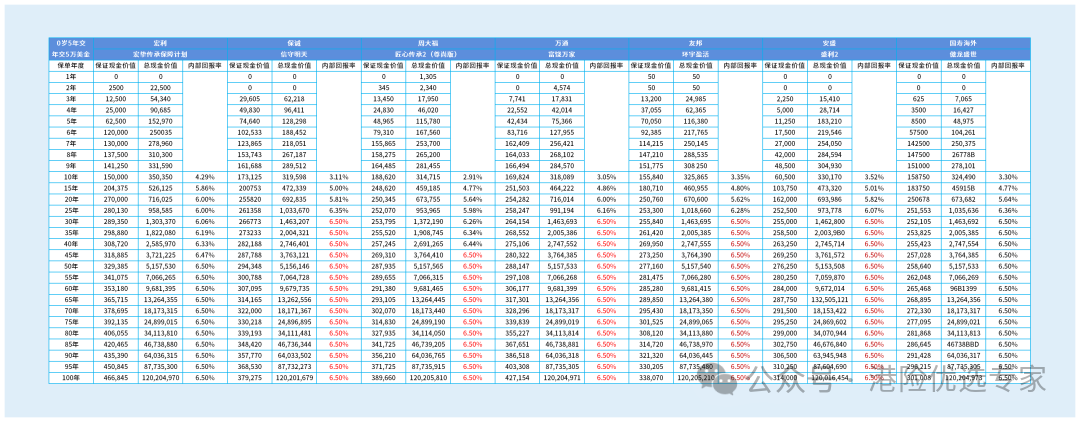Click the 50年 row label
The height and width of the screenshot is (422, 1080).
click(72, 266)
